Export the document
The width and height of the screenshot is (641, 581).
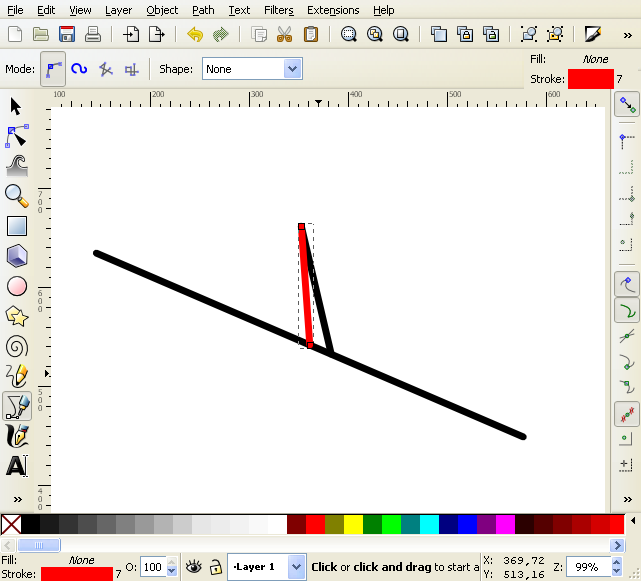[x=157, y=34]
